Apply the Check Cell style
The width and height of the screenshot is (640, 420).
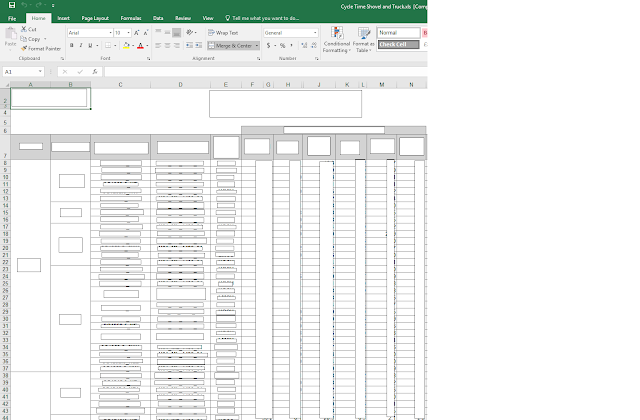click(398, 44)
